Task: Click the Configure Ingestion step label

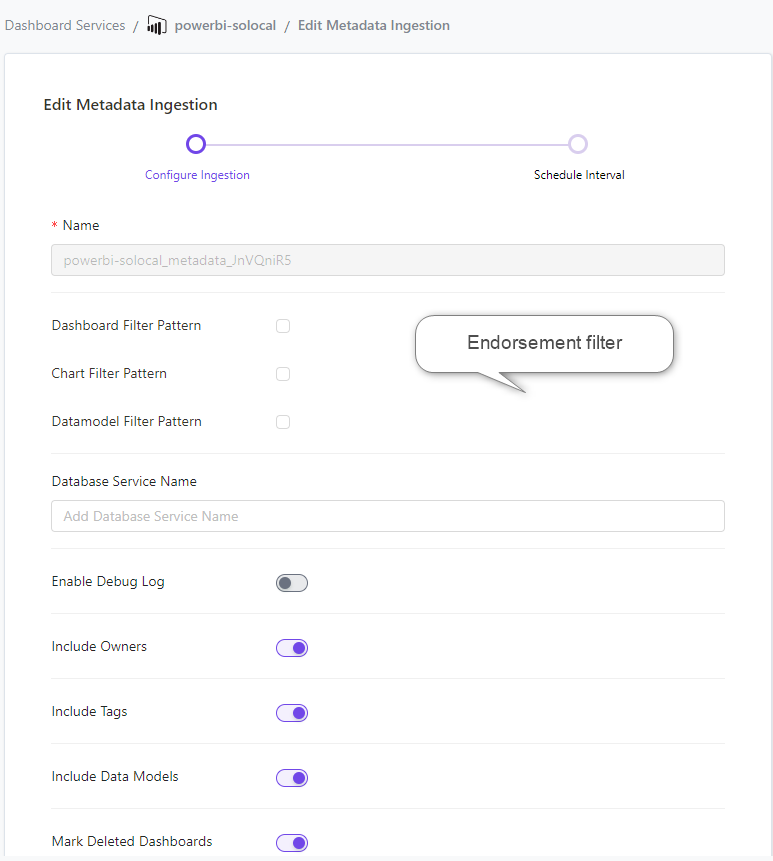Action: pyautogui.click(x=197, y=174)
